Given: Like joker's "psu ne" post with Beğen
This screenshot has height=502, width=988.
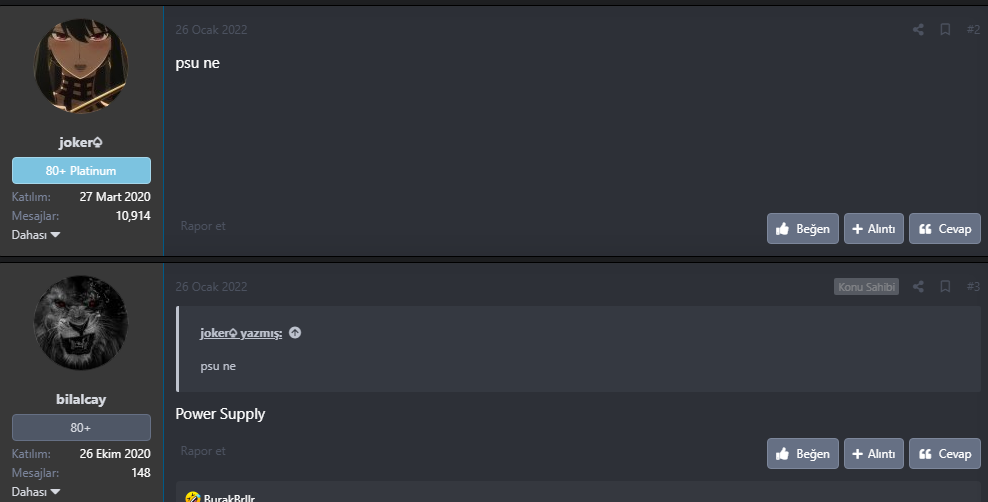Looking at the screenshot, I should click(803, 229).
